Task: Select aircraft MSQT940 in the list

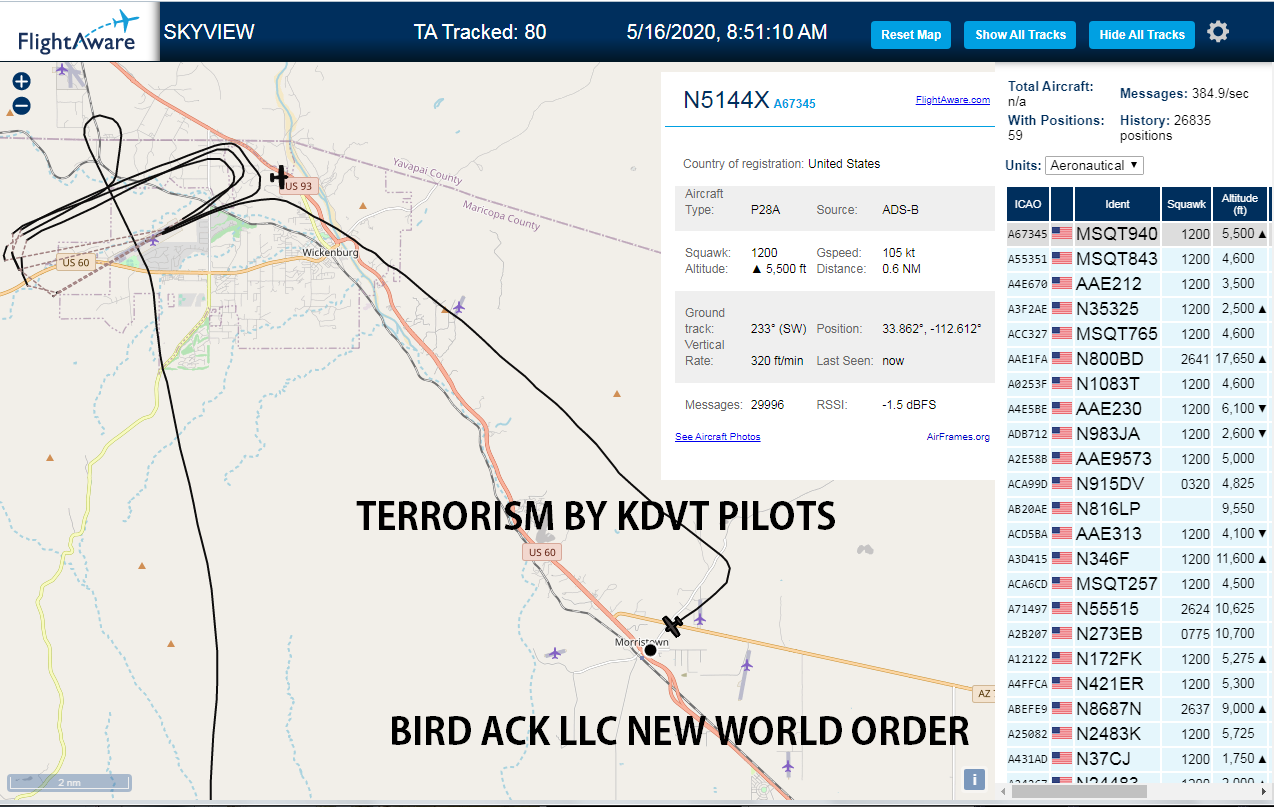Action: point(1138,234)
